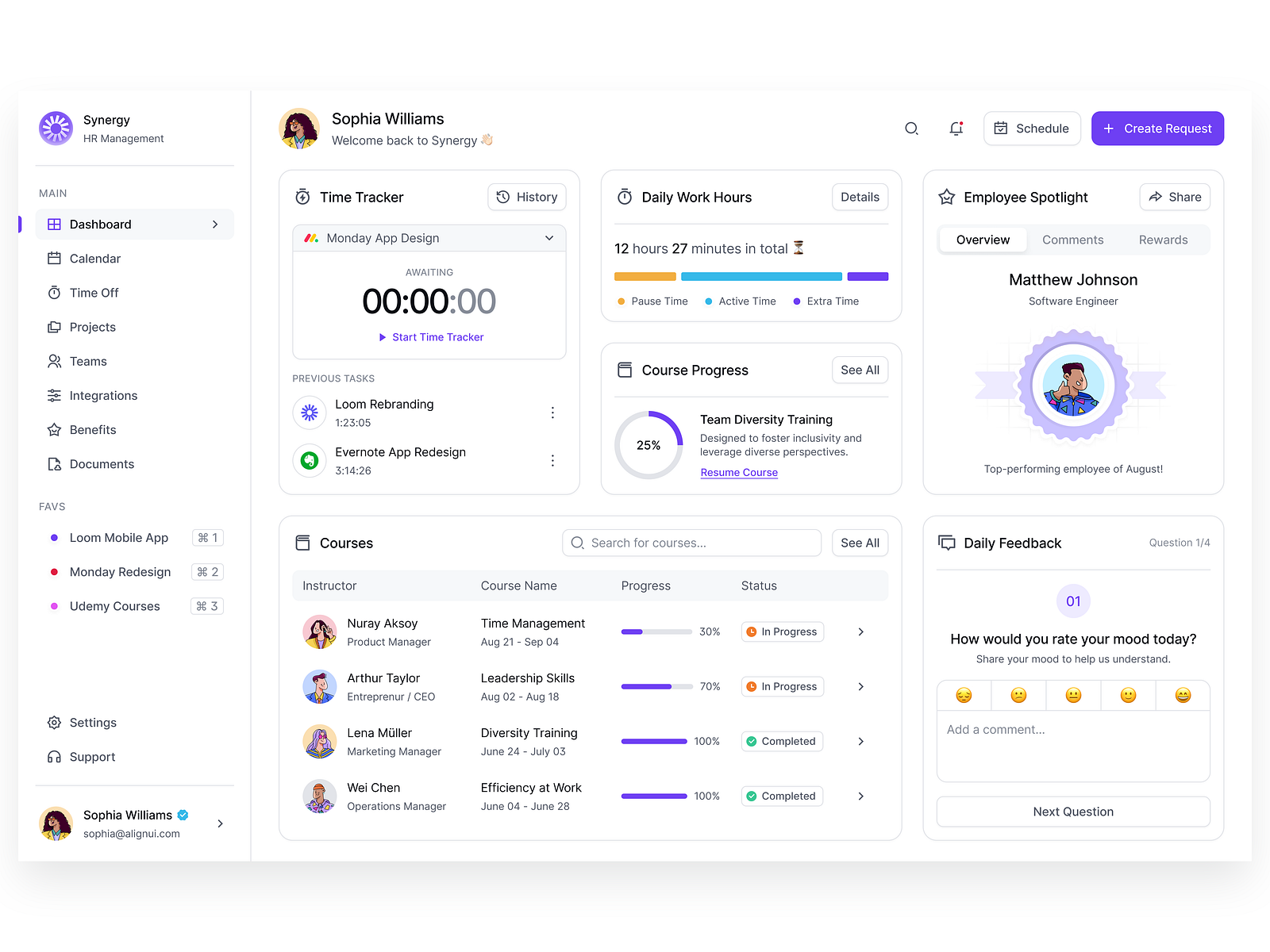
Task: Expand details for the Leadership Skills course row
Action: [x=860, y=686]
